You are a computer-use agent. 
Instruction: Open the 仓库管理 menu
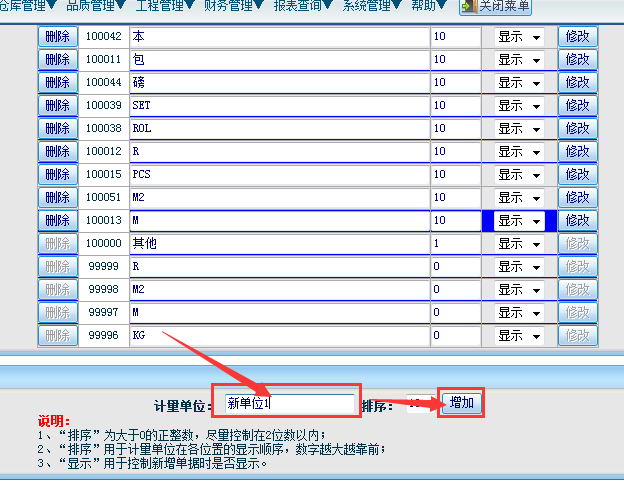[x=28, y=6]
